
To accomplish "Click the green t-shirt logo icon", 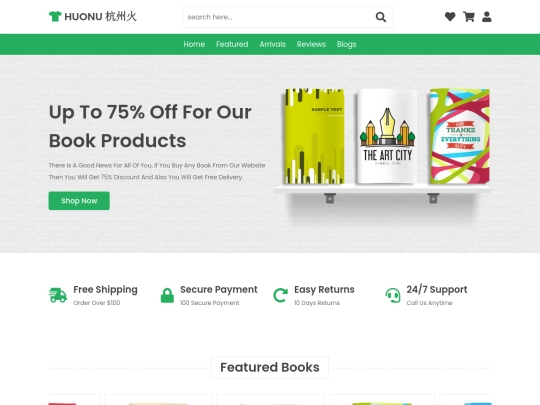I will click(55, 16).
